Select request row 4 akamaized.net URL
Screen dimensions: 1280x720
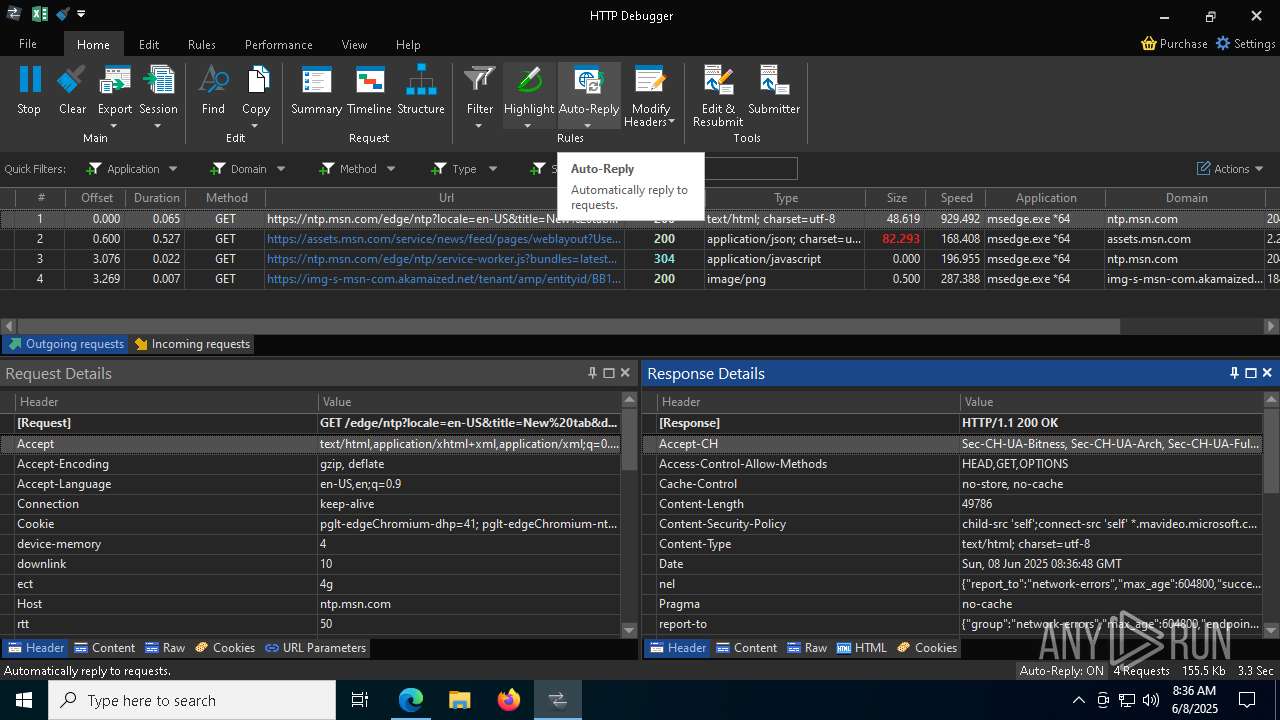[x=444, y=279]
